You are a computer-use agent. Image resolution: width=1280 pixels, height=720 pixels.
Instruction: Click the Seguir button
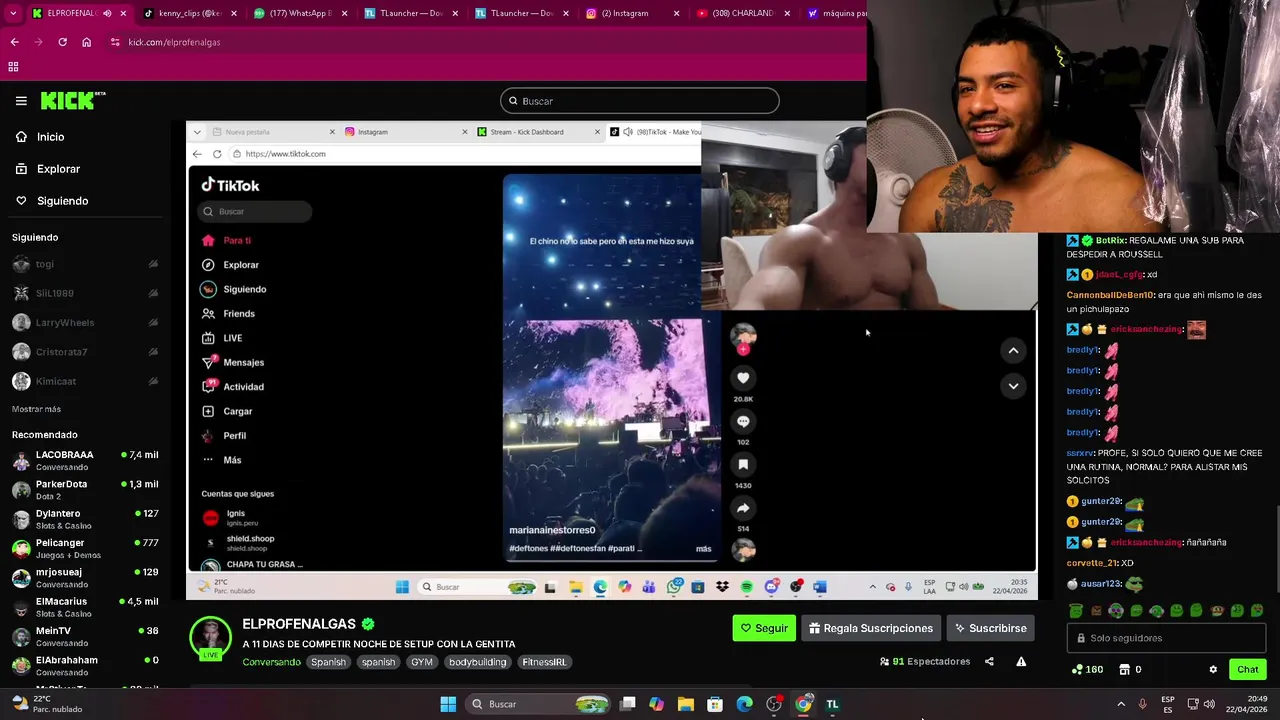pyautogui.click(x=764, y=628)
